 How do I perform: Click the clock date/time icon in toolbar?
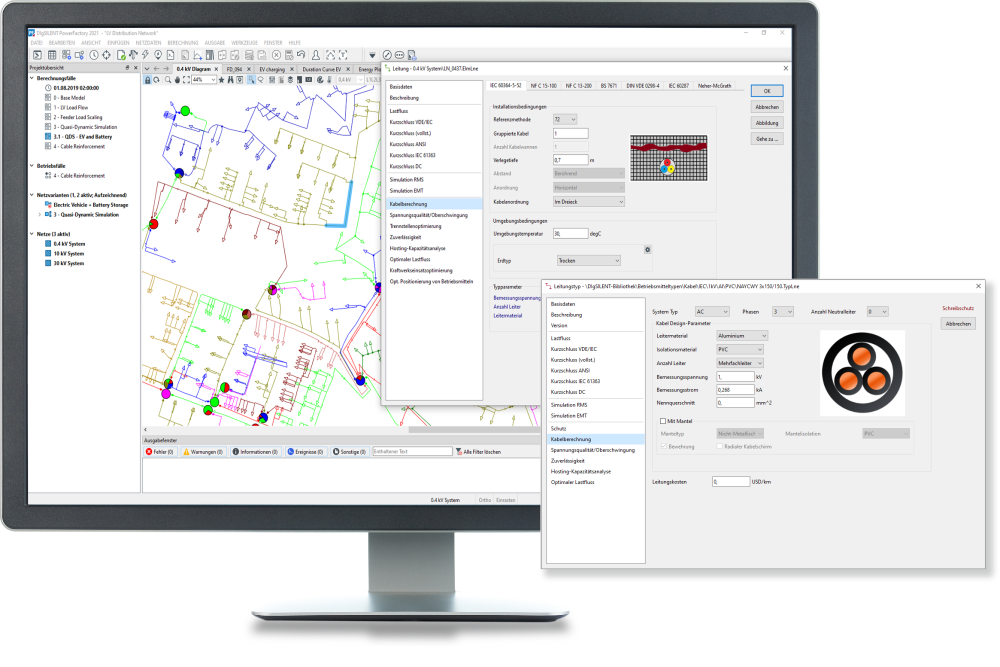click(x=94, y=55)
